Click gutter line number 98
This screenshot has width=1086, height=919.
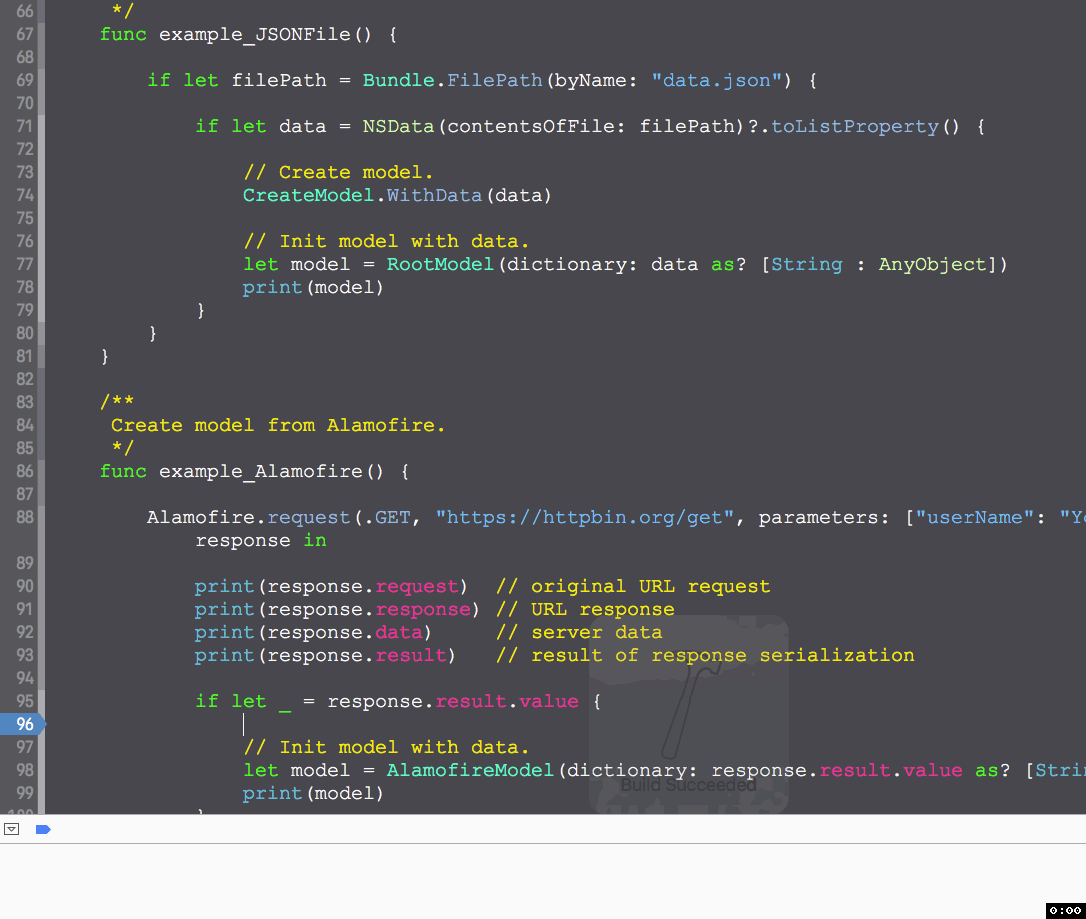point(25,770)
